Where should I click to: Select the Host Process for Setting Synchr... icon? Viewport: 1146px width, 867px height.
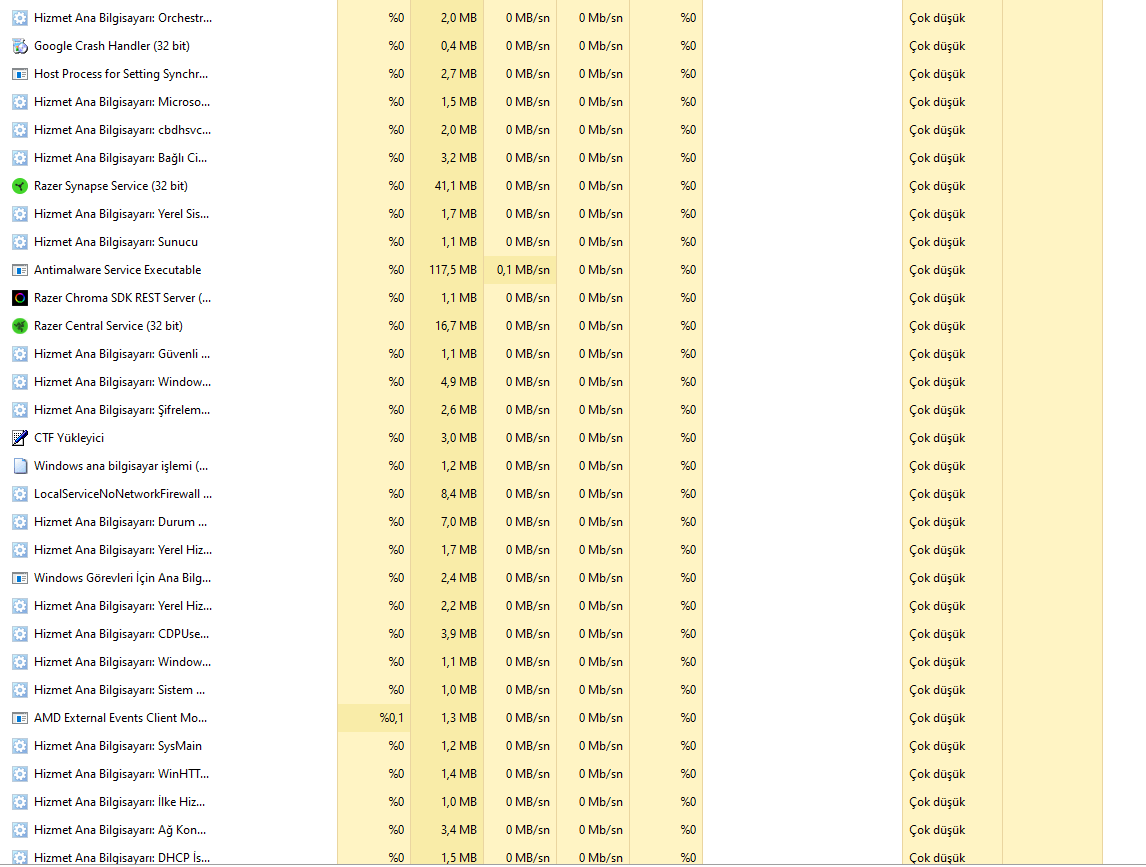pyautogui.click(x=20, y=74)
